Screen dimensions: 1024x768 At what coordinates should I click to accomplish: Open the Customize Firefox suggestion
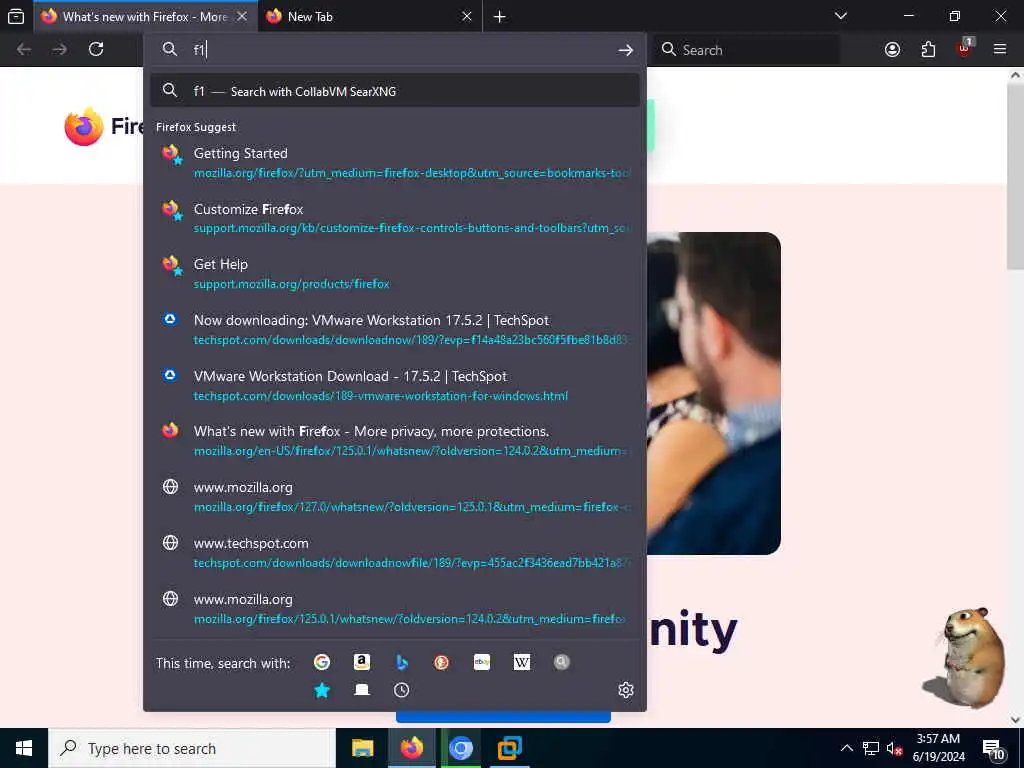(394, 218)
